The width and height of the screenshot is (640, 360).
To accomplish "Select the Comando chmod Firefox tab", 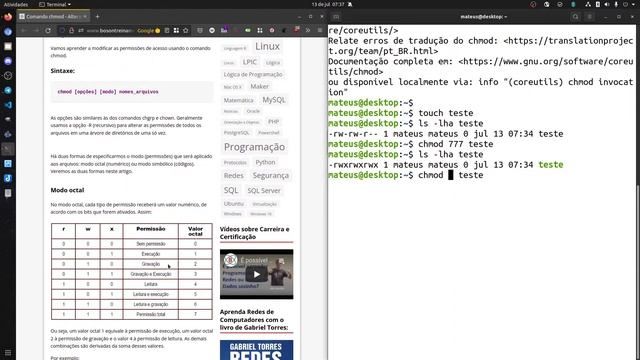I will coord(53,16).
